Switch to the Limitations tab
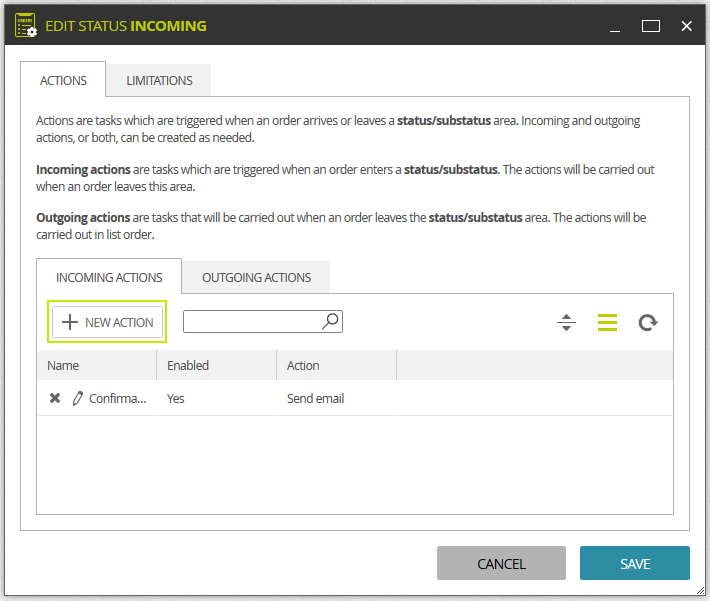Screen dimensions: 710x601 pos(159,80)
